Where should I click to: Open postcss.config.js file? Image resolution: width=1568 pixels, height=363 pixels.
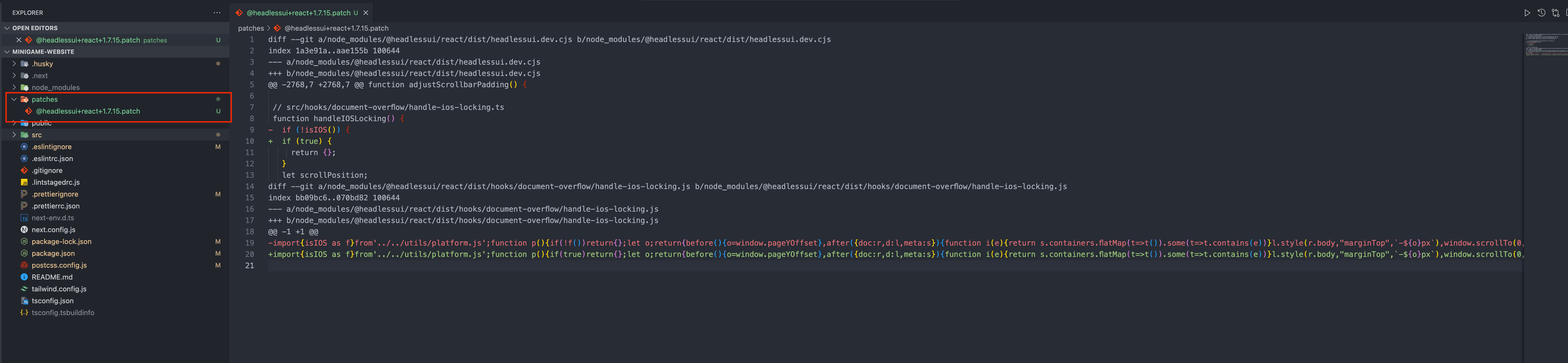(59, 265)
